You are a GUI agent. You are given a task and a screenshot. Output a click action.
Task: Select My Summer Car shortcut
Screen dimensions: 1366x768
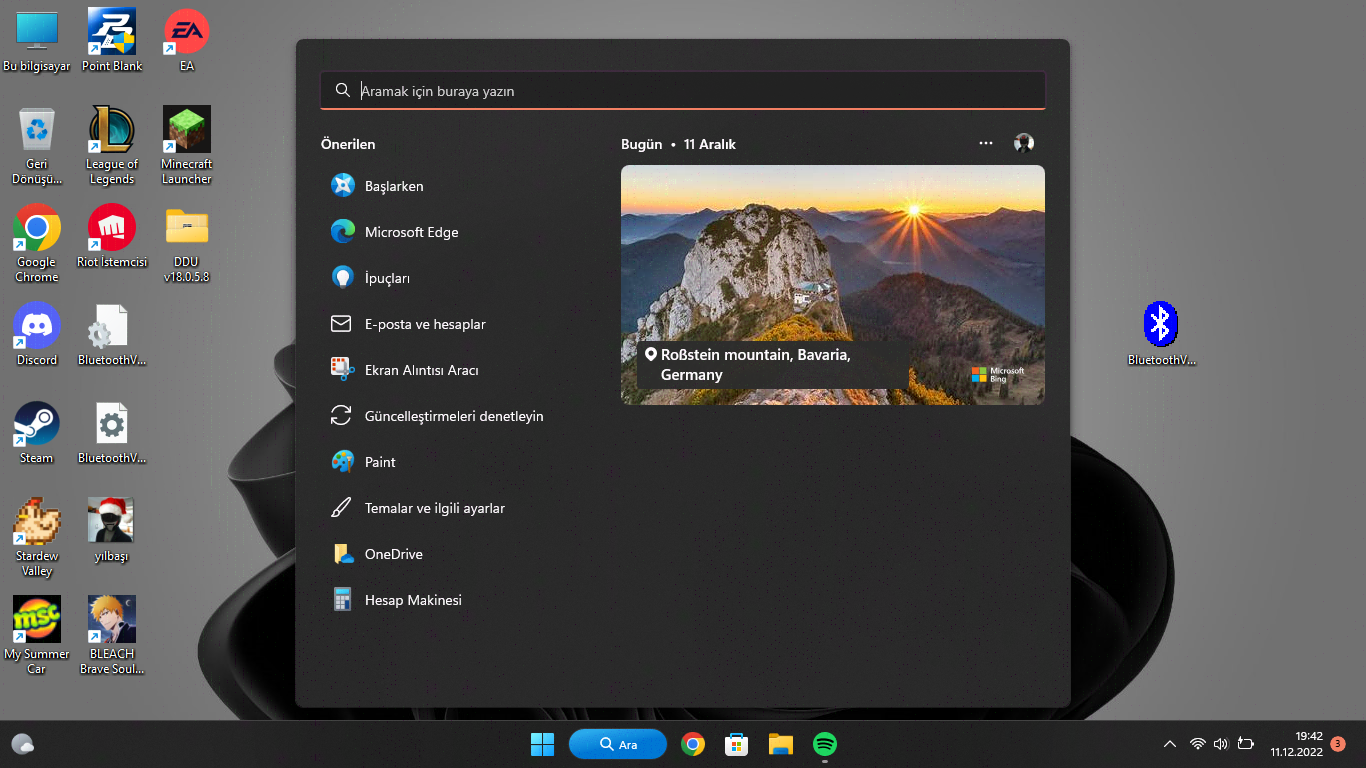click(x=37, y=636)
